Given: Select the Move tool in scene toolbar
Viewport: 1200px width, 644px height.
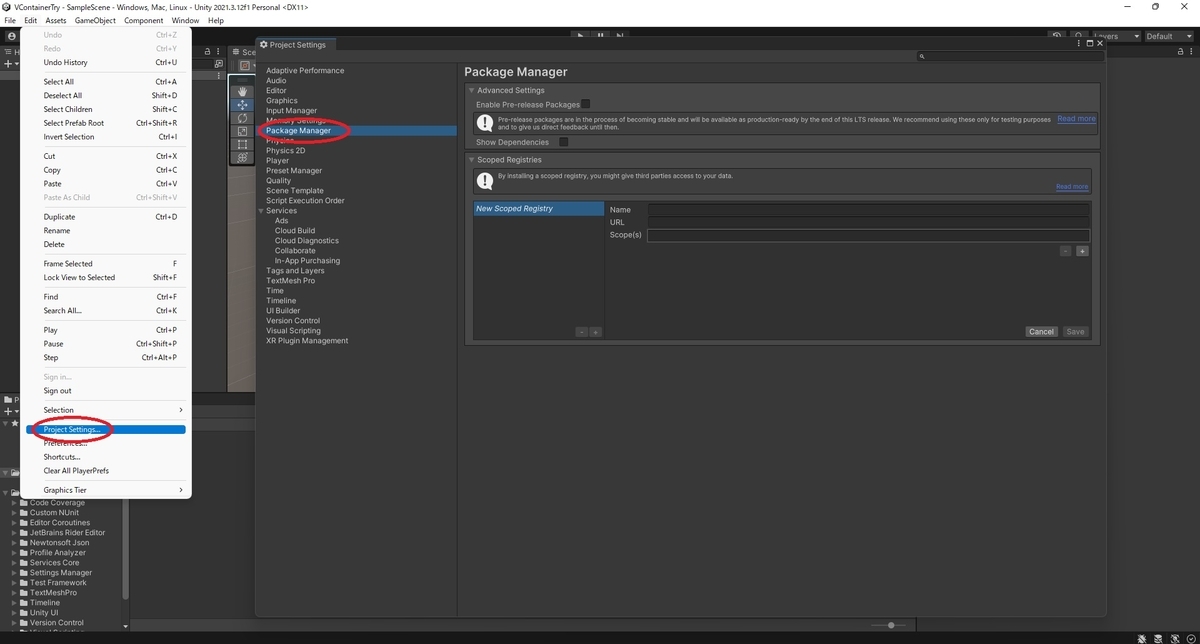Looking at the screenshot, I should coord(242,104).
